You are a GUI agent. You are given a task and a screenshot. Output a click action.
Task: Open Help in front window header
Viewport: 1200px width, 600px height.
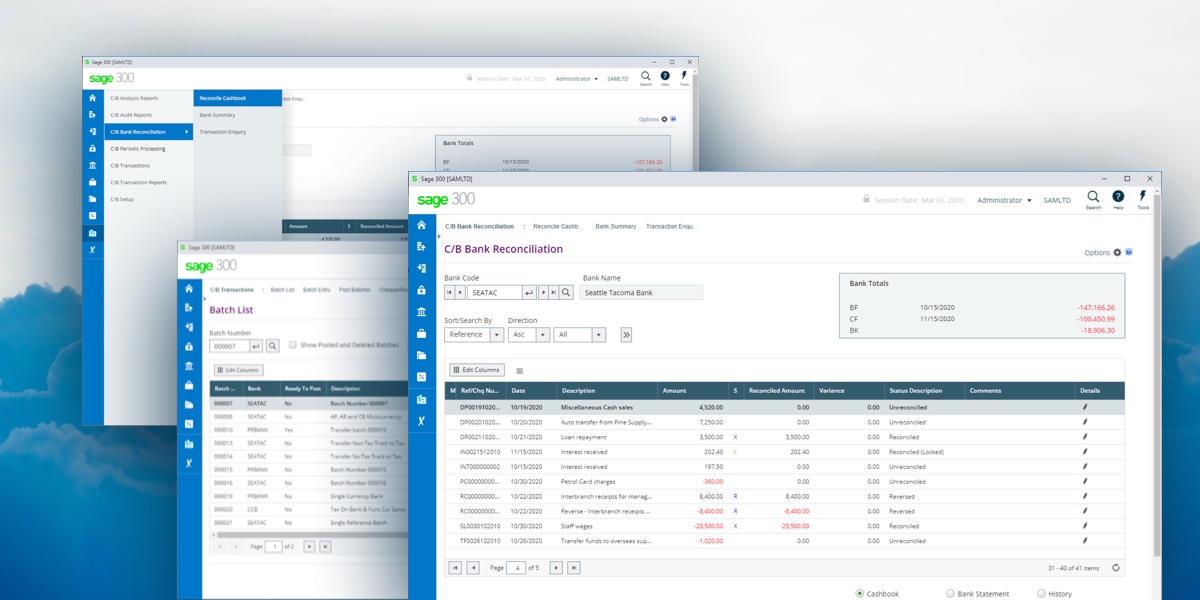click(1118, 199)
